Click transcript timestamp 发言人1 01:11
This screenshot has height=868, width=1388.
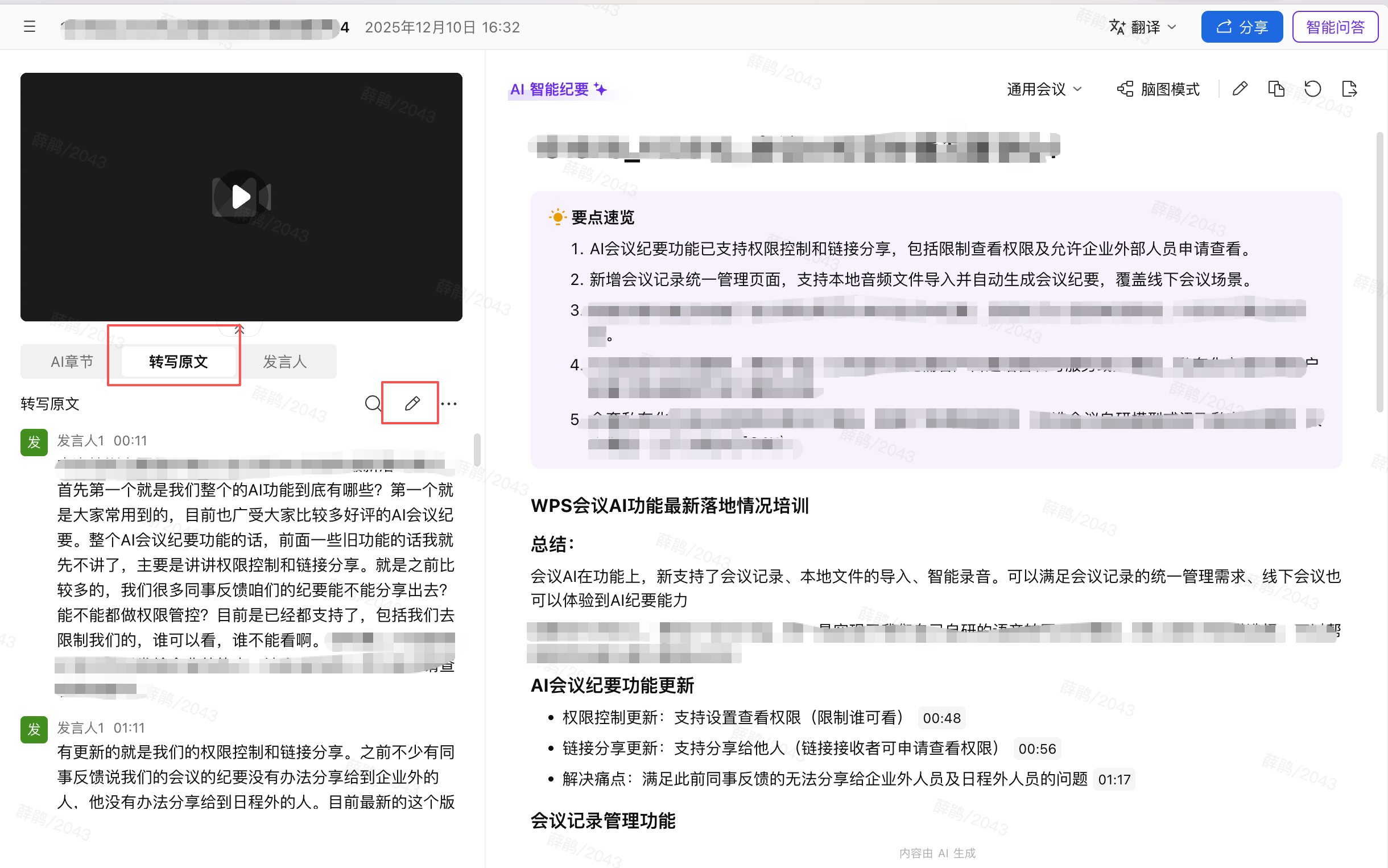pos(101,728)
